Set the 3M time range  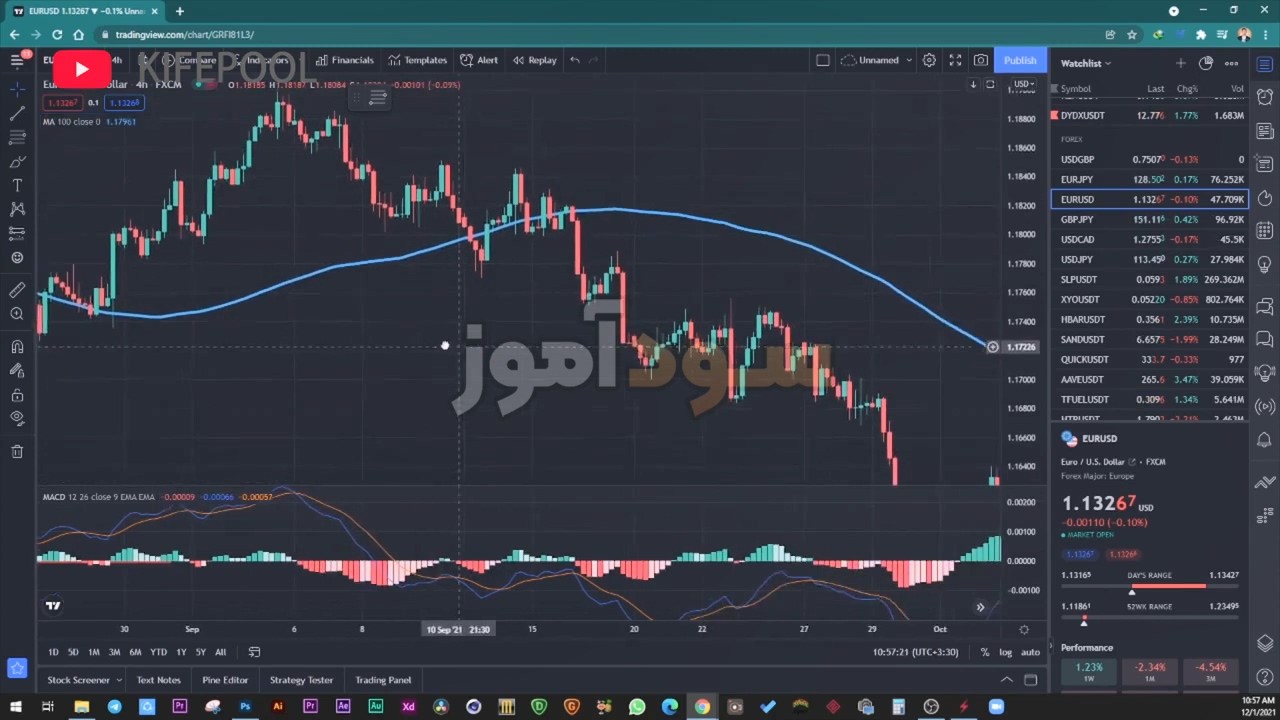point(114,652)
